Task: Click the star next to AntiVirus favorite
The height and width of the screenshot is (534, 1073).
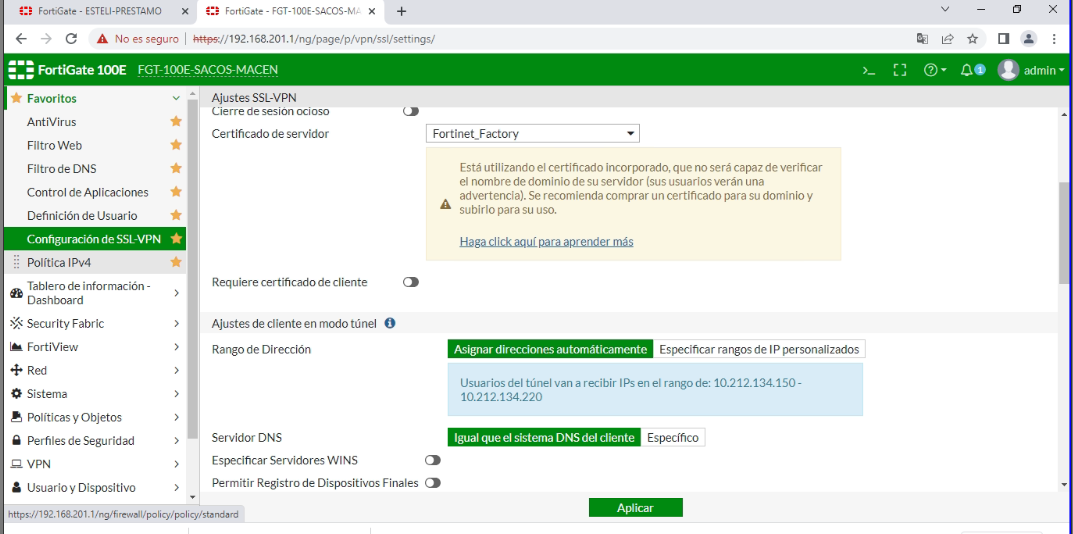Action: point(176,122)
